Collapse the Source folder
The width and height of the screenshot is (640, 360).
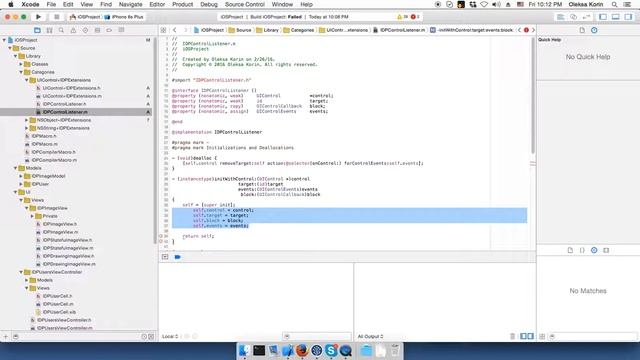tap(10, 48)
